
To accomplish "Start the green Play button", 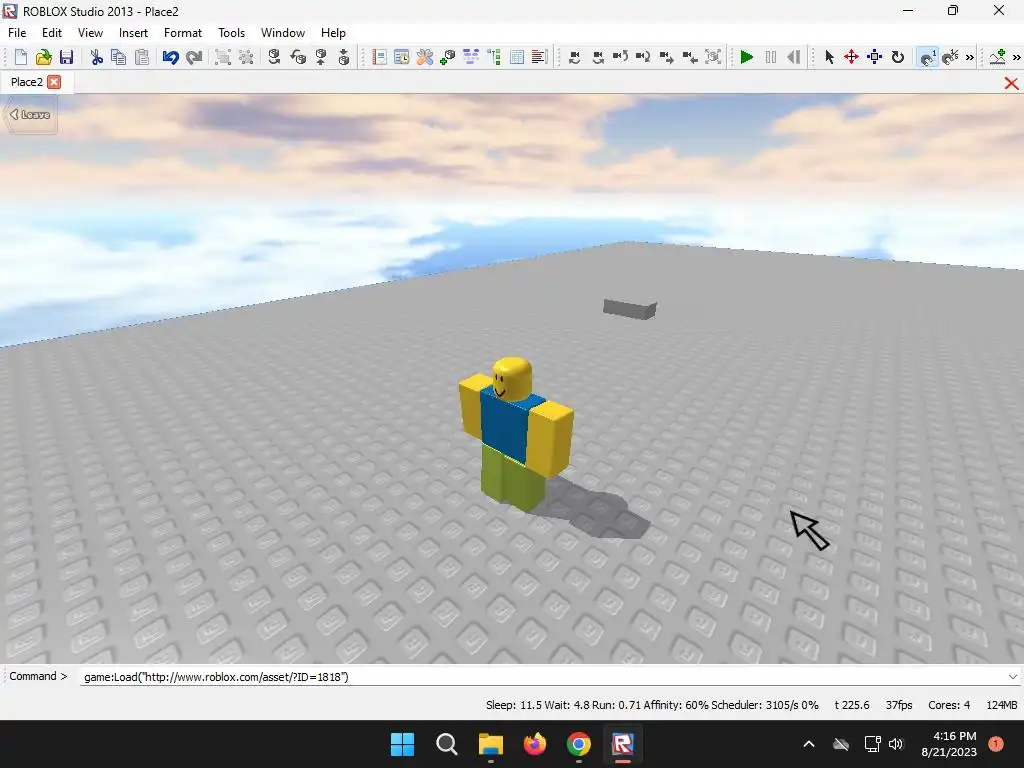I will [x=747, y=57].
